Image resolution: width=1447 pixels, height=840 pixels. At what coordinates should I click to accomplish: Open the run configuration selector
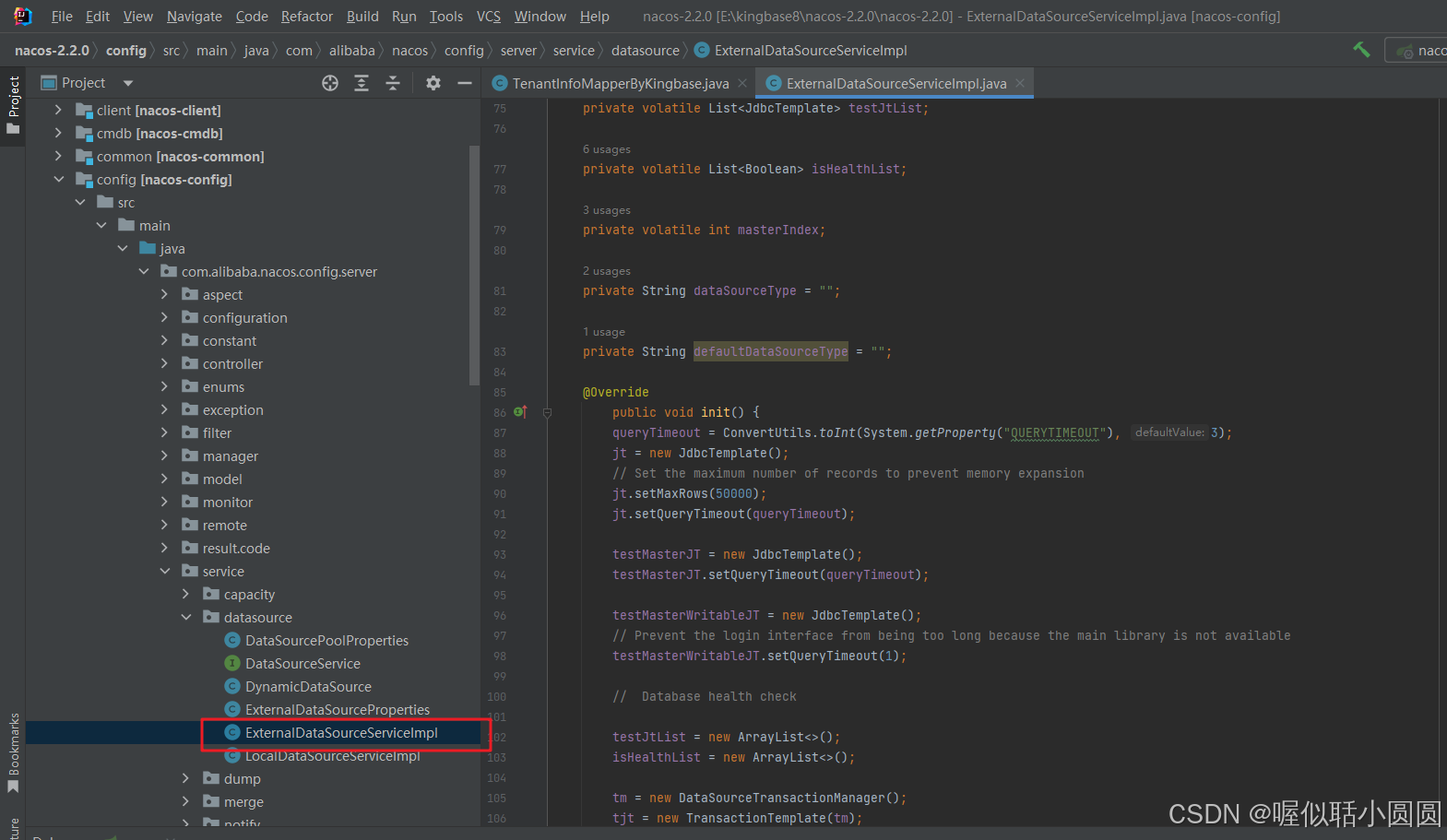(x=1417, y=51)
